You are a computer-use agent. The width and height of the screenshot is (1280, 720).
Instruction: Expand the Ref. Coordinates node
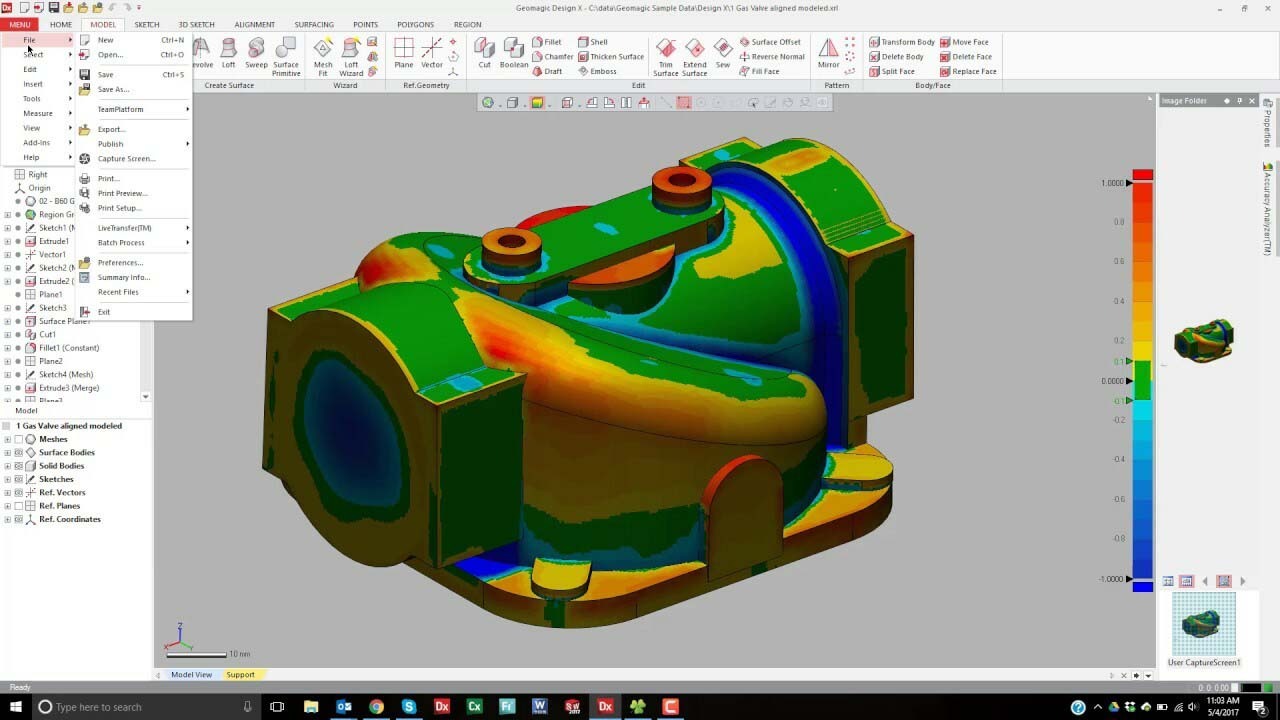click(7, 519)
